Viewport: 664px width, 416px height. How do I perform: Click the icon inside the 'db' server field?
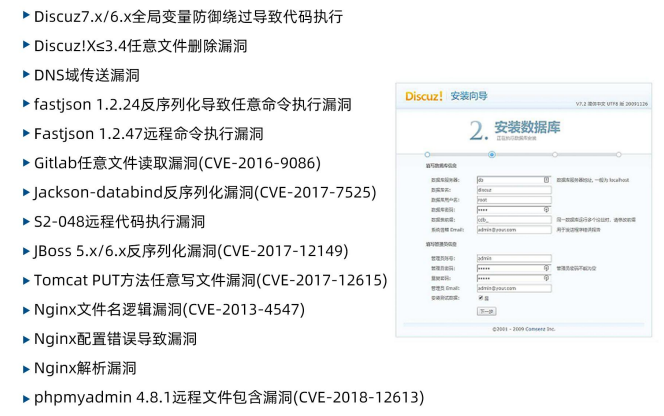tap(546, 180)
